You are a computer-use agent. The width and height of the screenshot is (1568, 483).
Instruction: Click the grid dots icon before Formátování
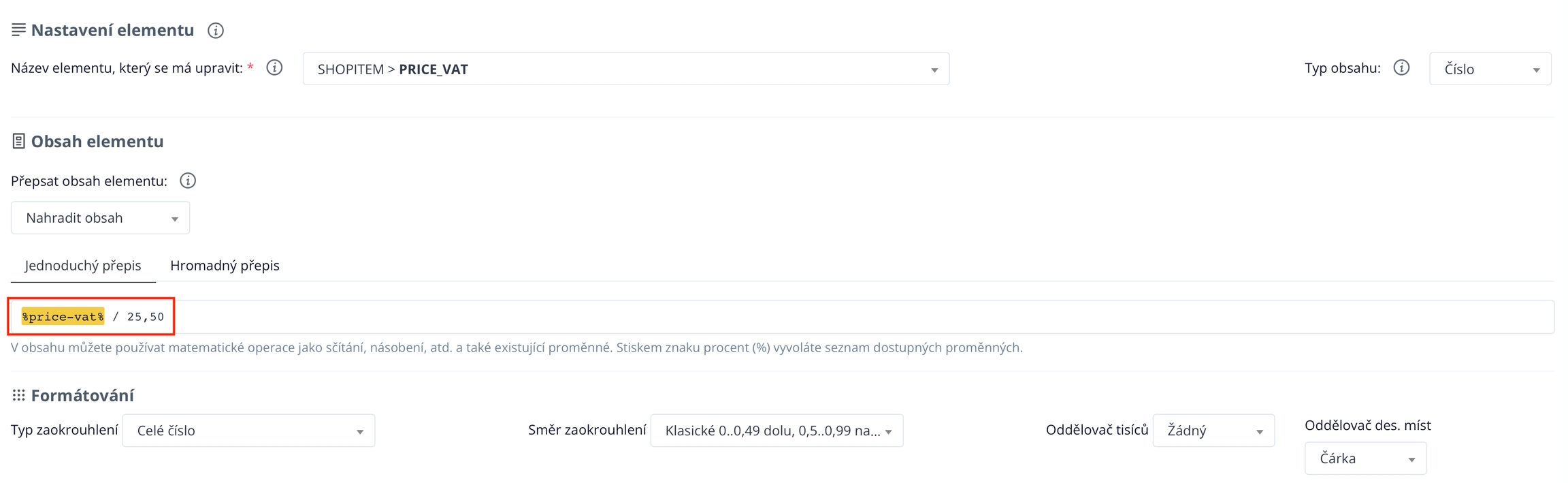pos(18,395)
